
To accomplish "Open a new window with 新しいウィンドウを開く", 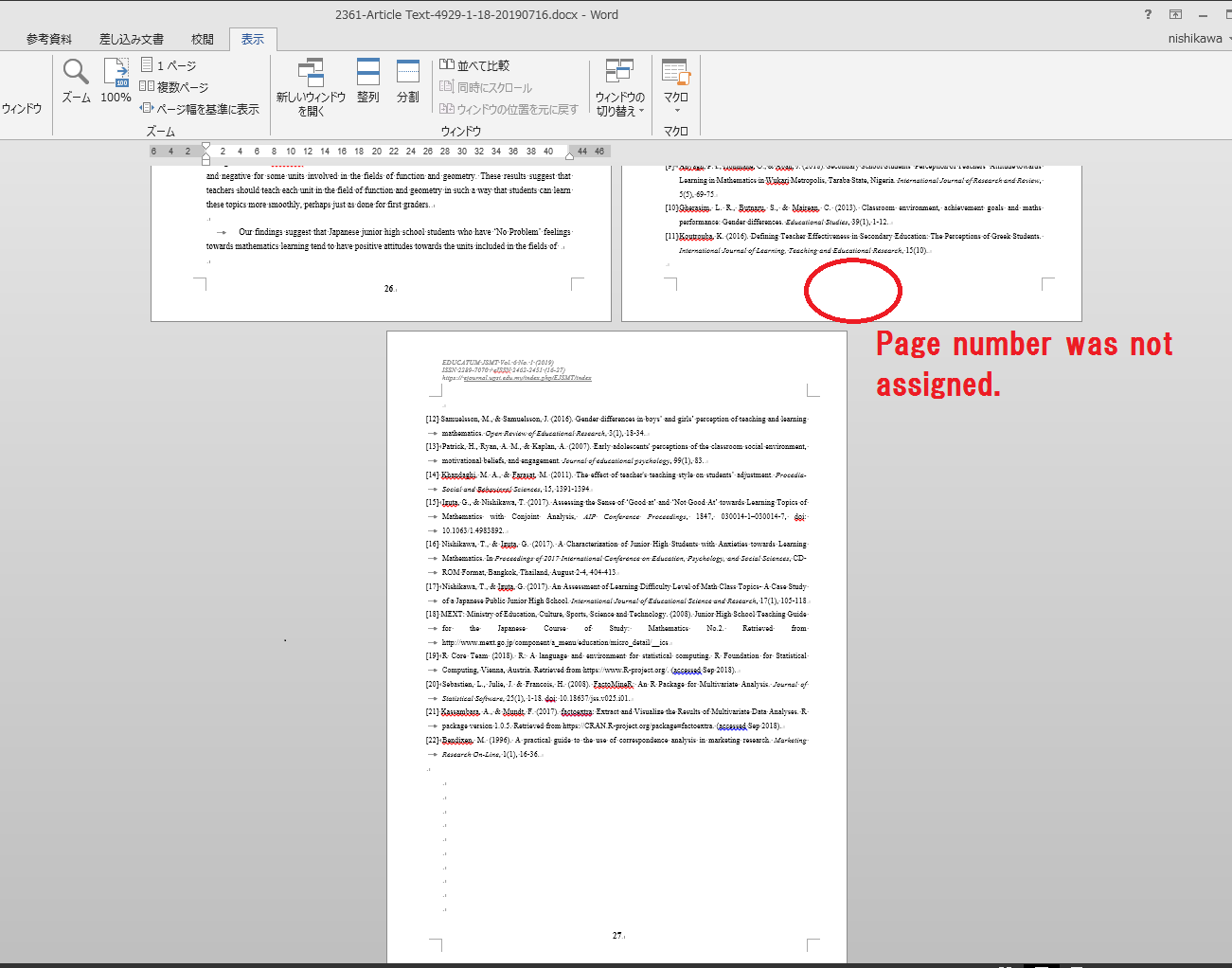I will click(311, 86).
